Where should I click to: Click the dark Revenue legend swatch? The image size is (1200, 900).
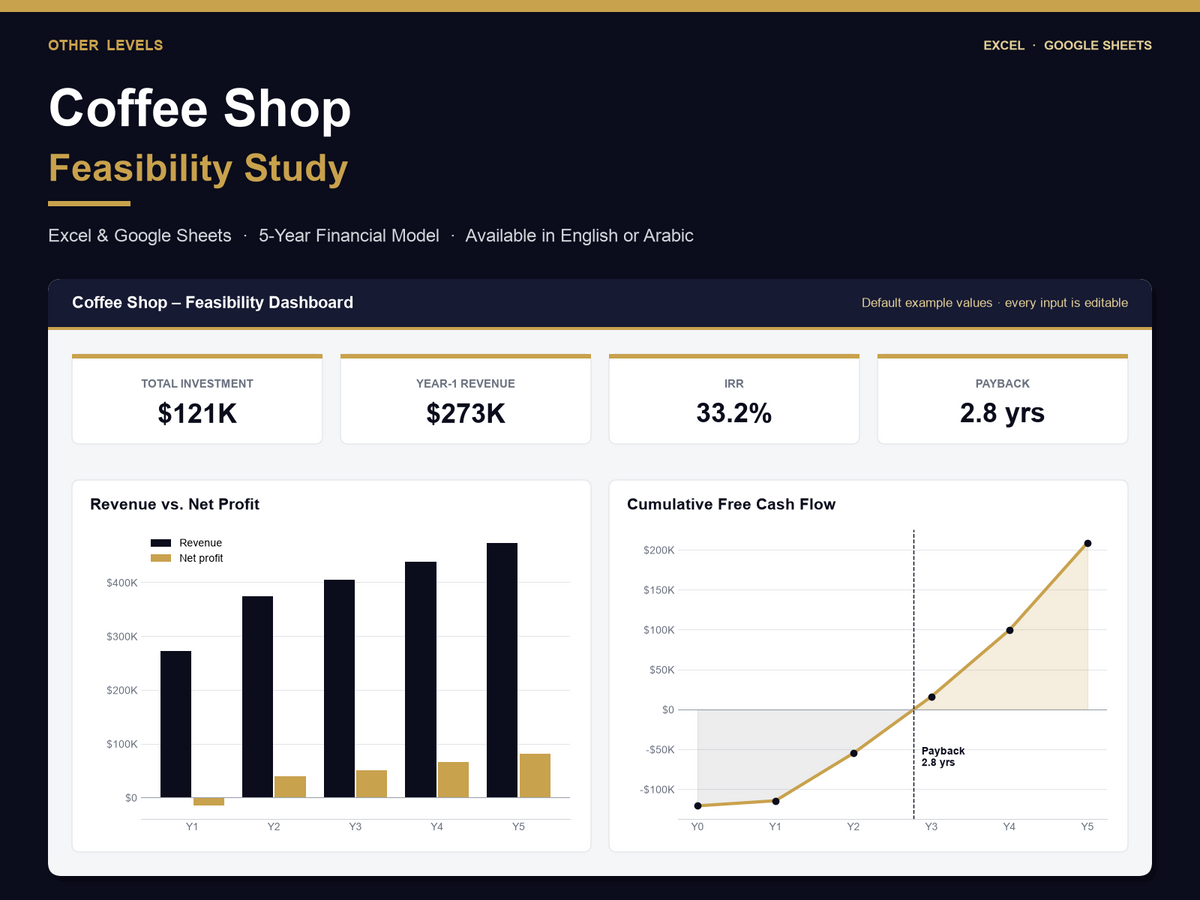coord(161,543)
